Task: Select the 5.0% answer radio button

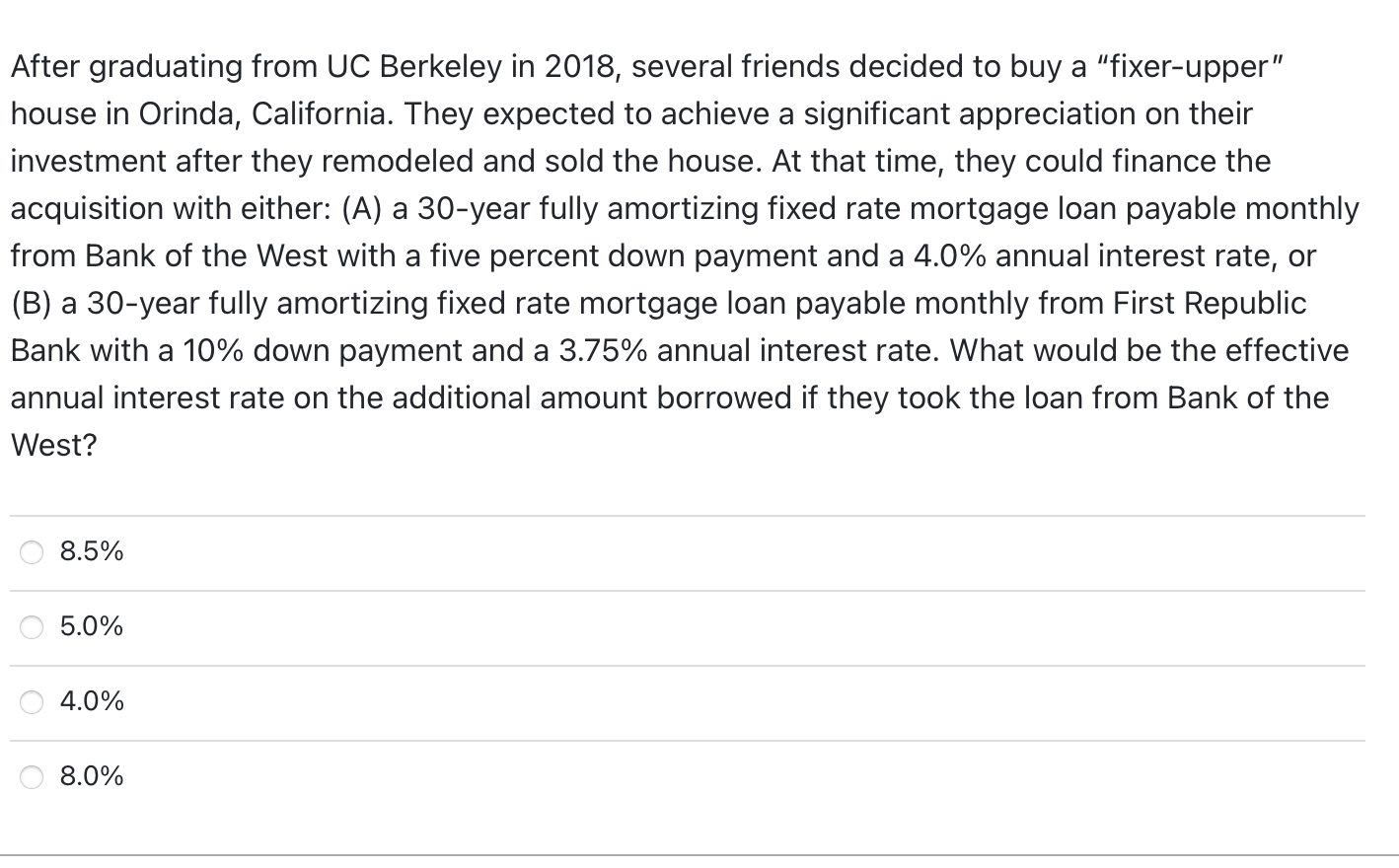Action: (31, 627)
